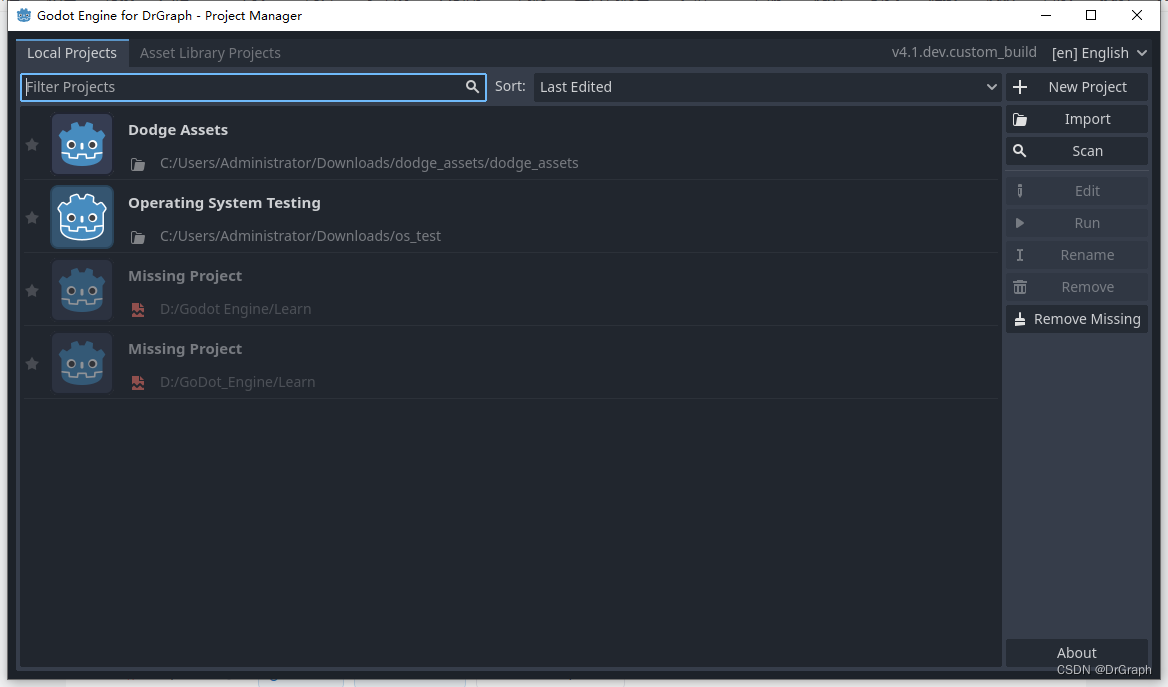Screen dimensions: 1168x687
Task: Click path C:/Users/Administrator/Downloads/os_test
Action: tap(300, 236)
